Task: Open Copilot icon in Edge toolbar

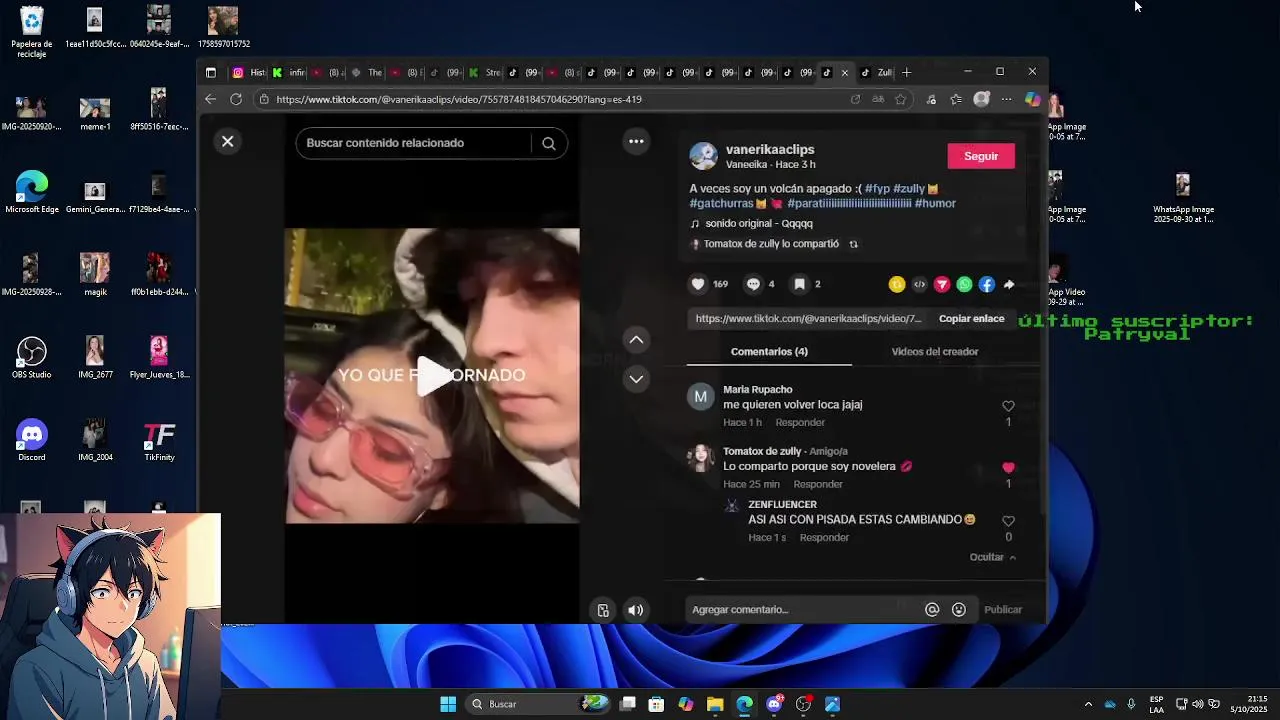Action: 1033,99
